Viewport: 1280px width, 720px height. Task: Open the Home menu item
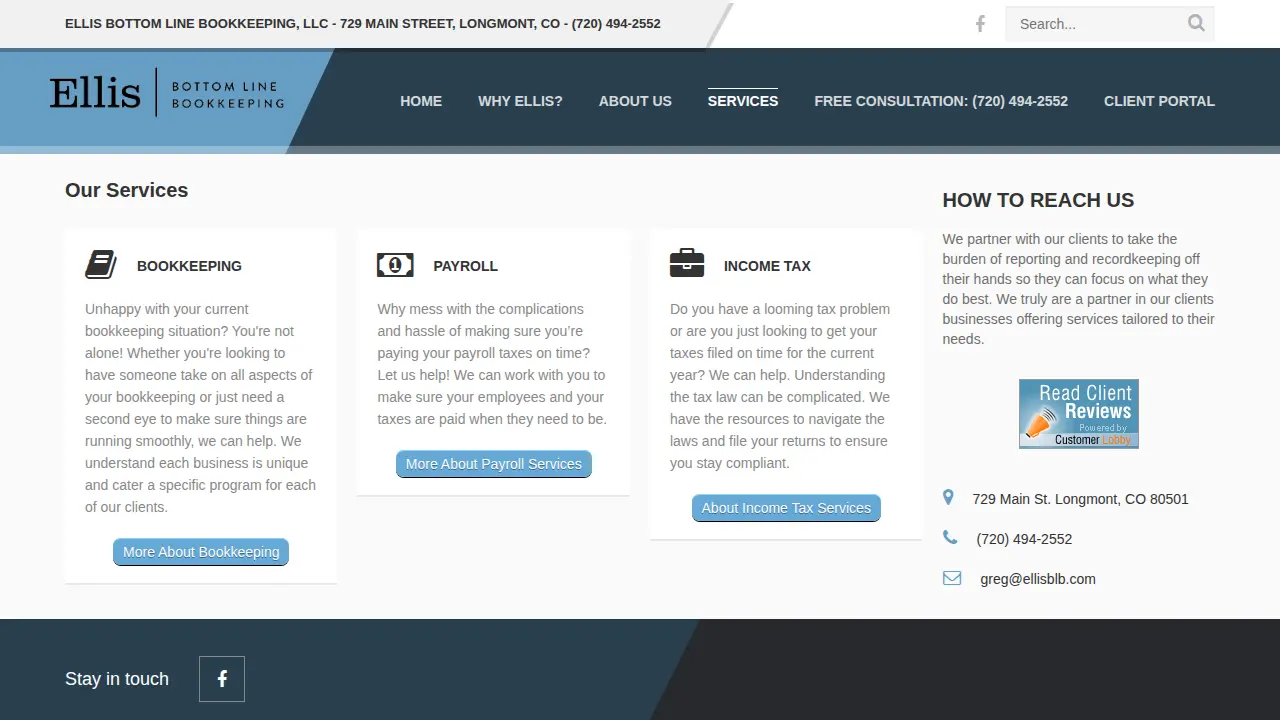click(421, 101)
